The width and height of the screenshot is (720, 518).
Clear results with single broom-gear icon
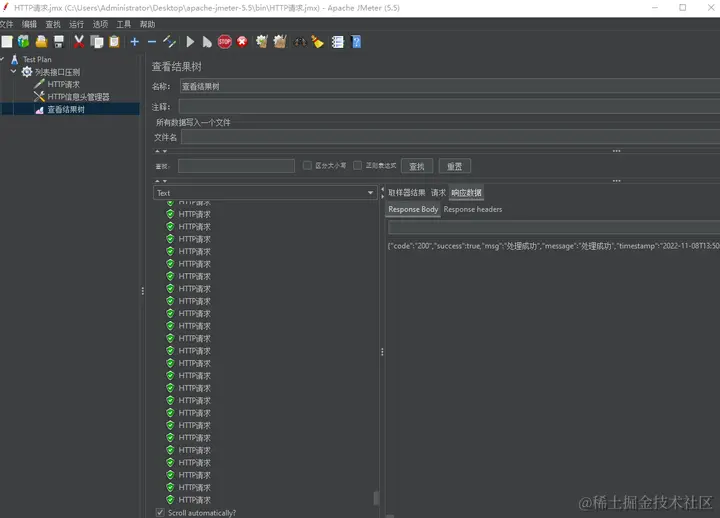(x=262, y=42)
